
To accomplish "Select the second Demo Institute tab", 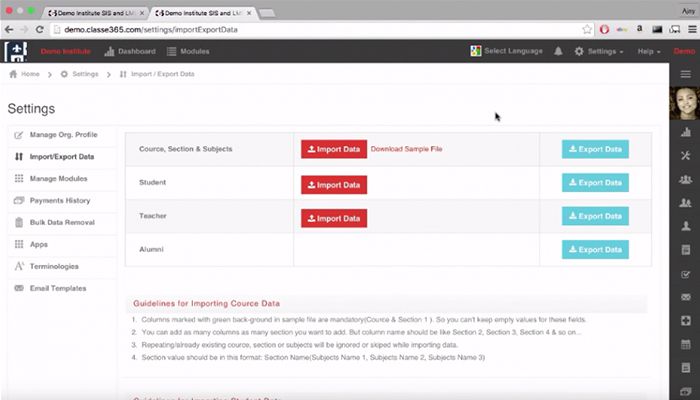I will [203, 13].
